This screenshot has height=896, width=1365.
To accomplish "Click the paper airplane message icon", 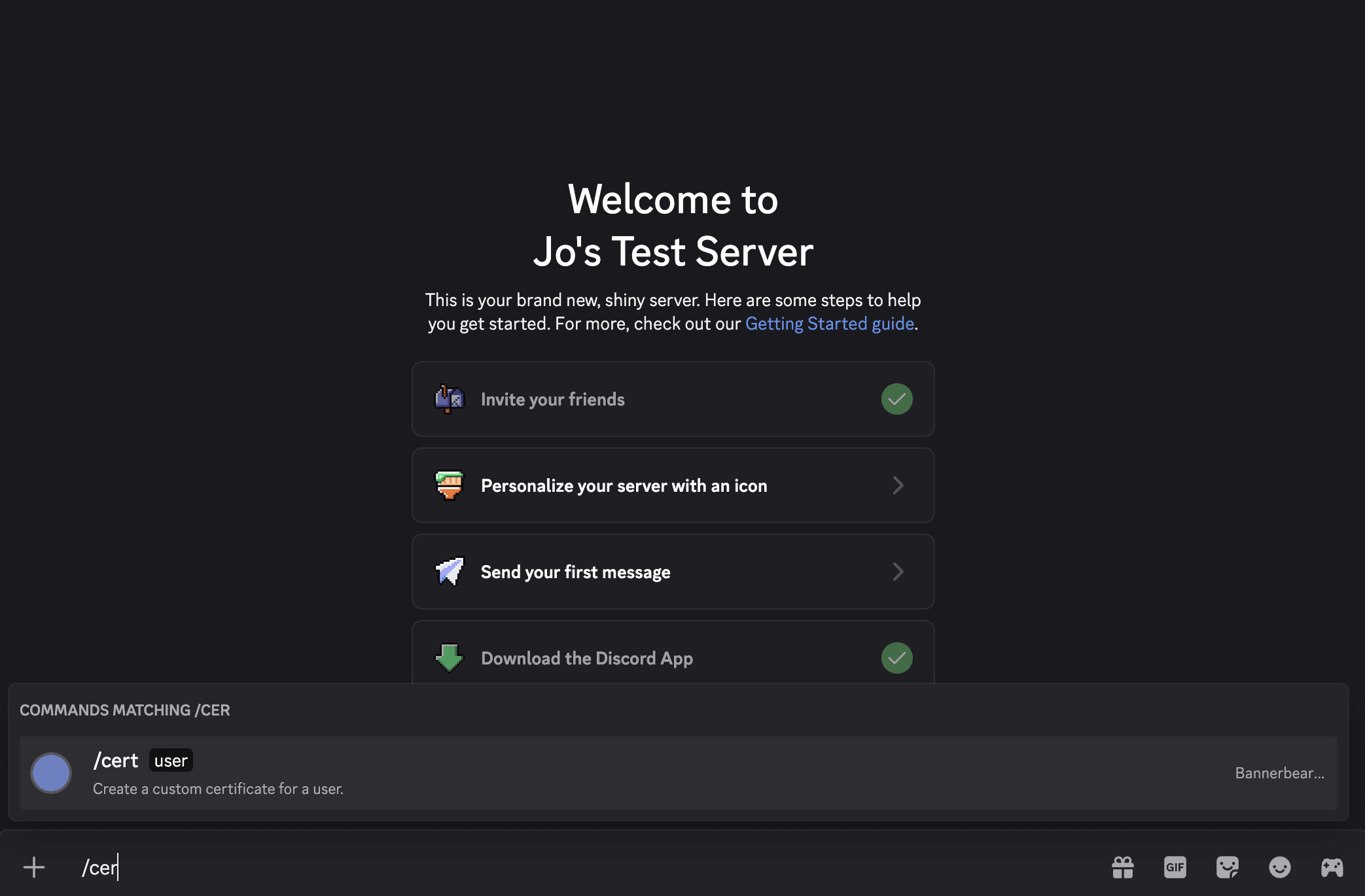I will [x=450, y=572].
